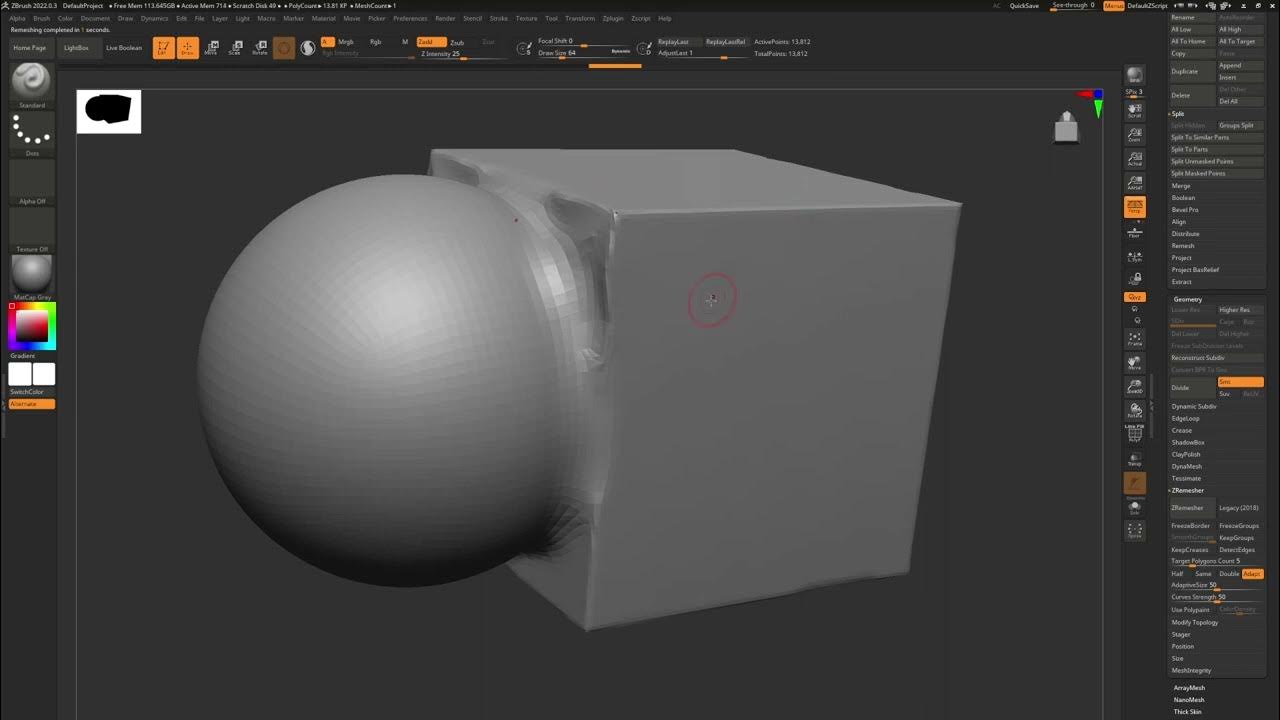Click the QuickSave button
Image resolution: width=1280 pixels, height=720 pixels.
tap(1024, 6)
